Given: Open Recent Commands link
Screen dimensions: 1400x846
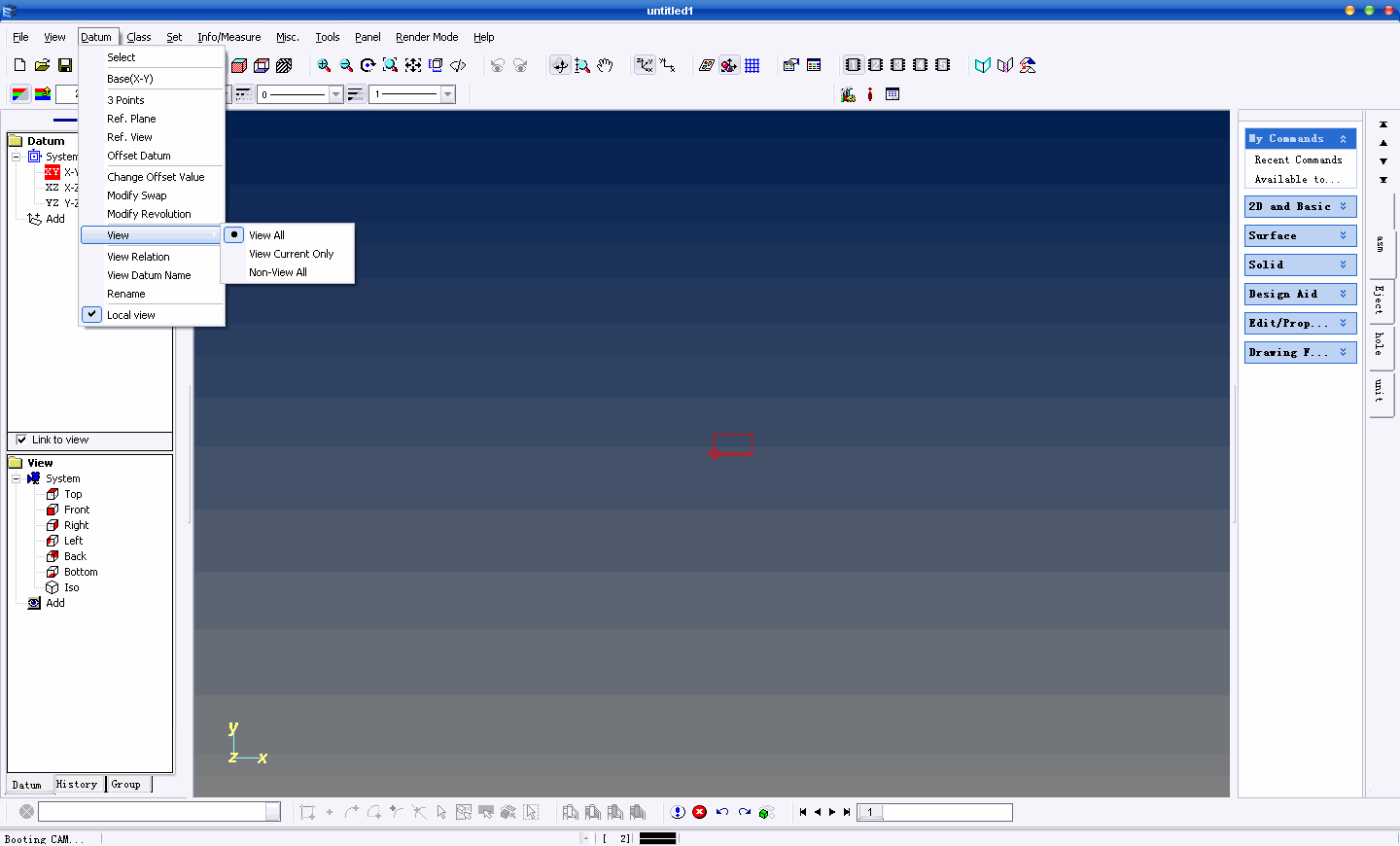Looking at the screenshot, I should [x=1298, y=159].
